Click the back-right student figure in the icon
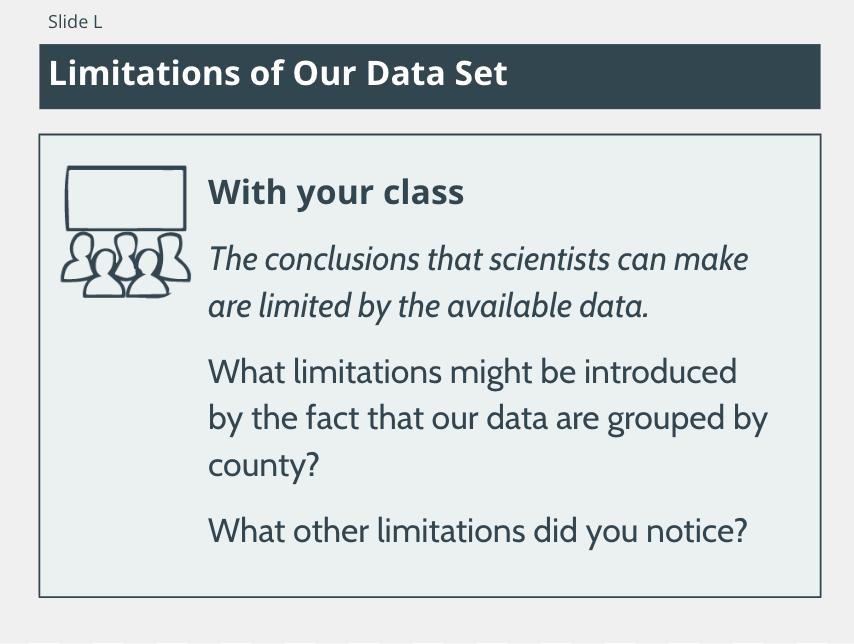The height and width of the screenshot is (644, 854). (x=173, y=257)
